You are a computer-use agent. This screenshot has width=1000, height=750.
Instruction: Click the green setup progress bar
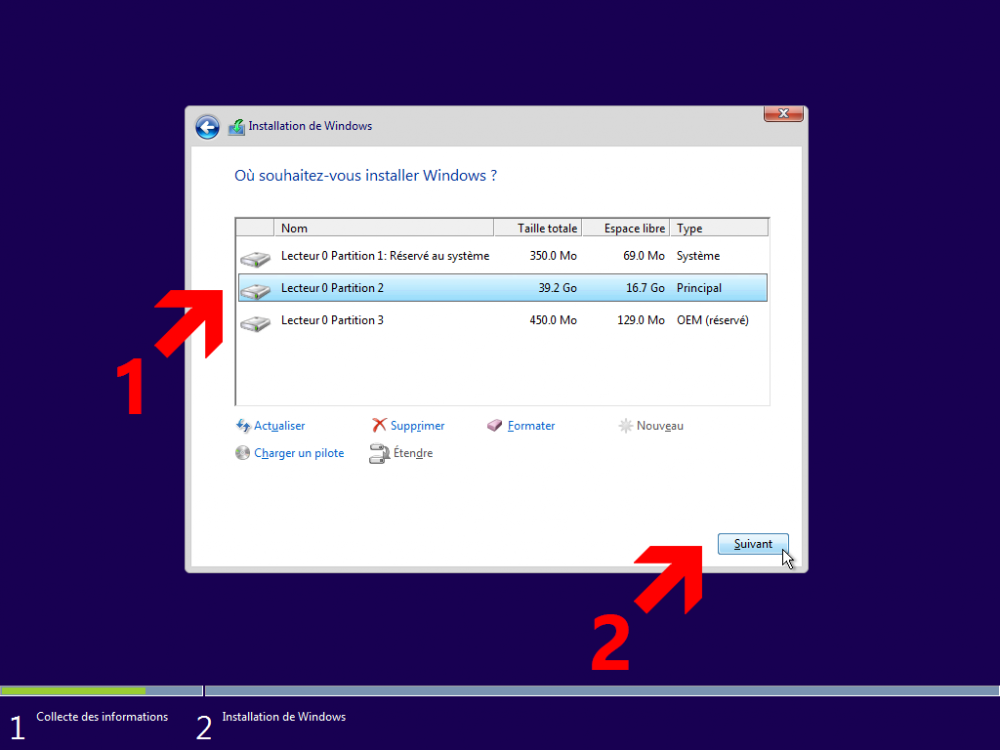(x=73, y=691)
